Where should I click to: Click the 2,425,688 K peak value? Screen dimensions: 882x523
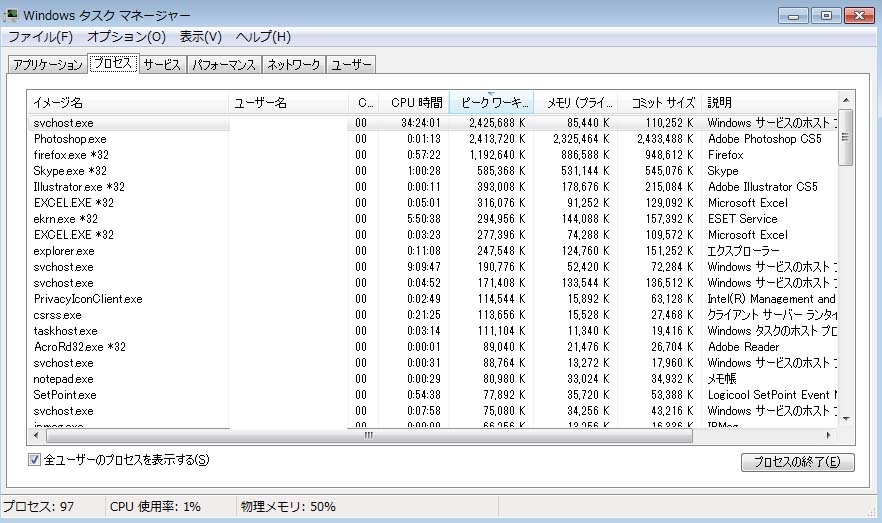coord(497,123)
